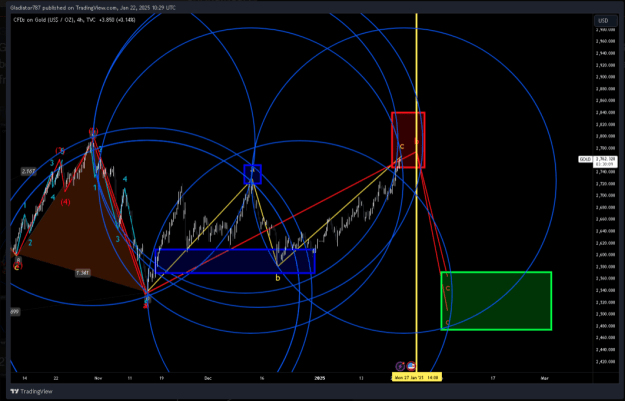Click the TradingView logo at bottom left
The height and width of the screenshot is (401, 625).
(x=31, y=391)
